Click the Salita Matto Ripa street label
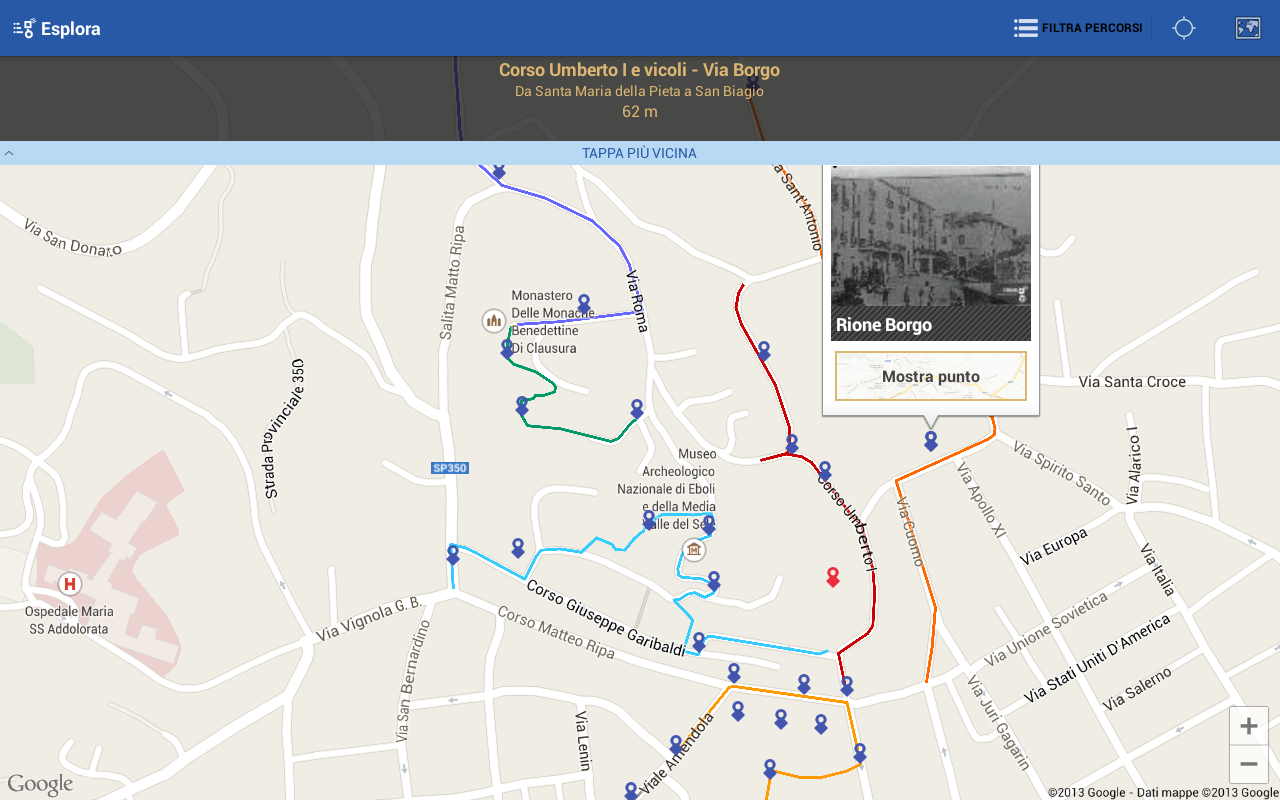 point(452,282)
